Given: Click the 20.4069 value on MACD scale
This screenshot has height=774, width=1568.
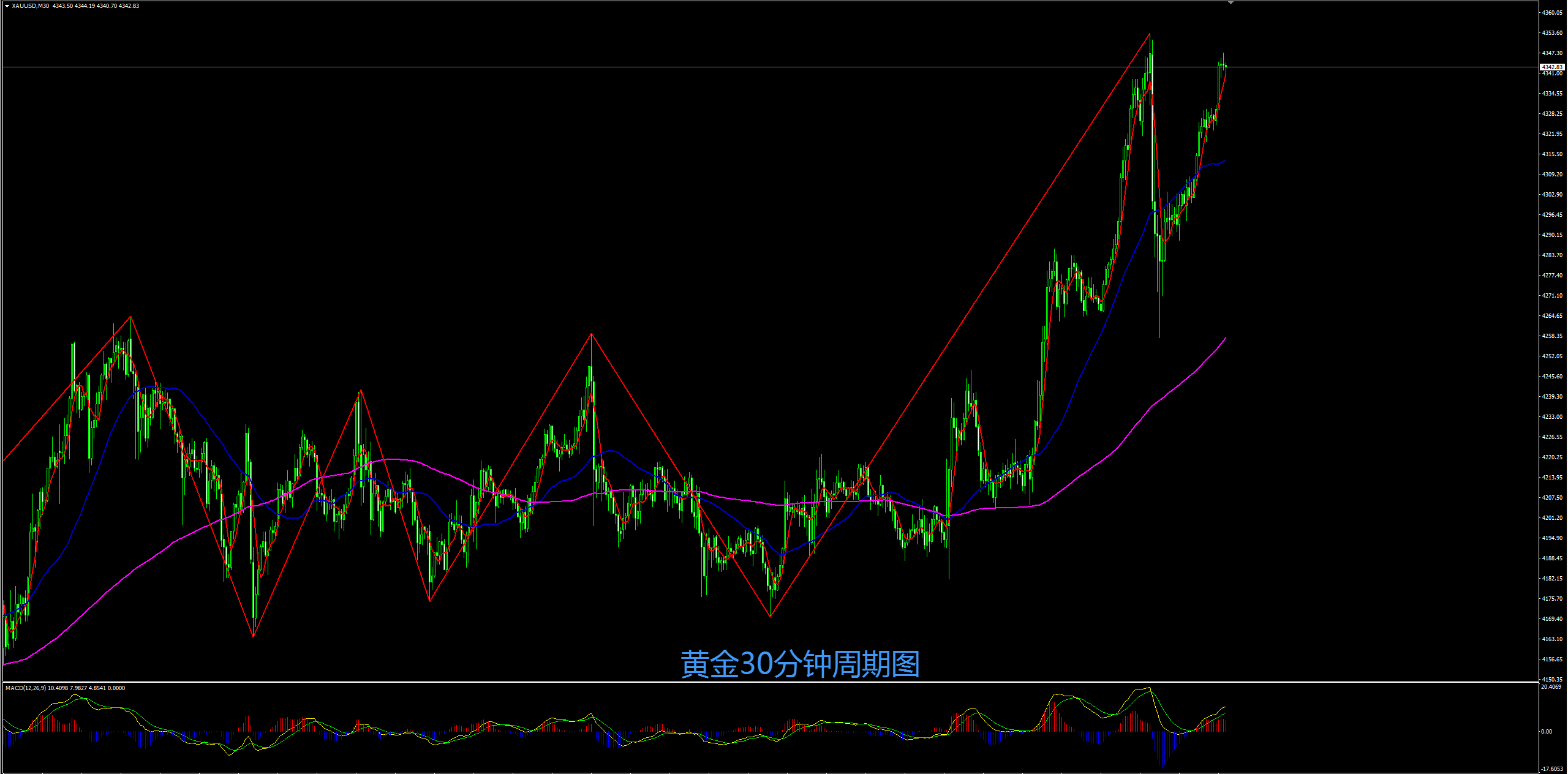Looking at the screenshot, I should (x=1551, y=687).
